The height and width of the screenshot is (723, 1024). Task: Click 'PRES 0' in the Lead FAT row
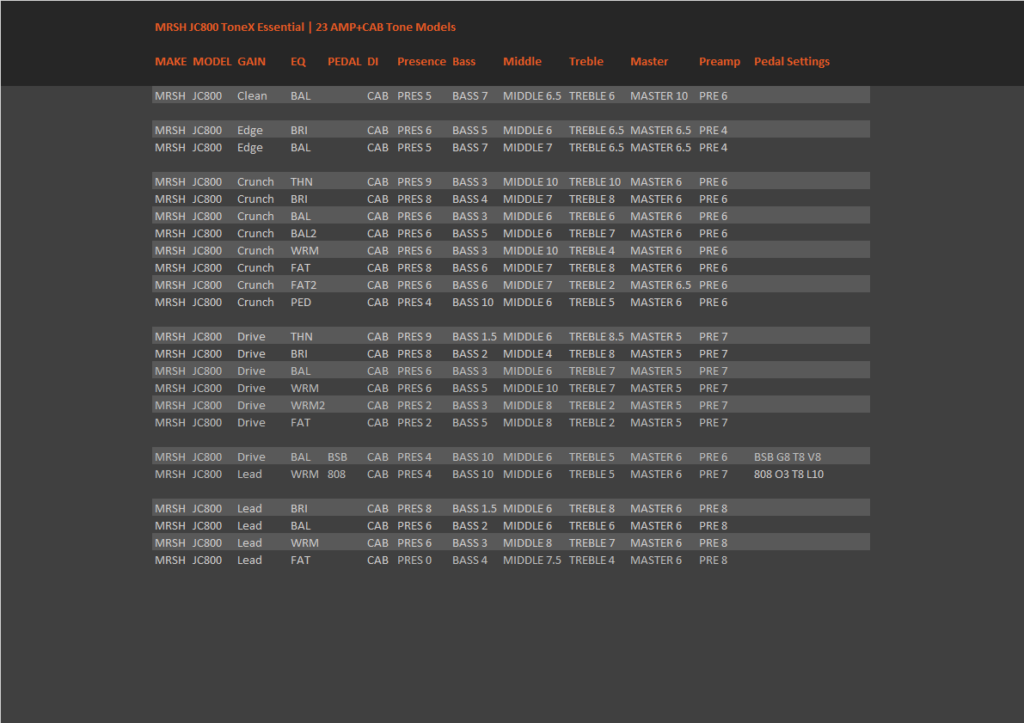414,560
